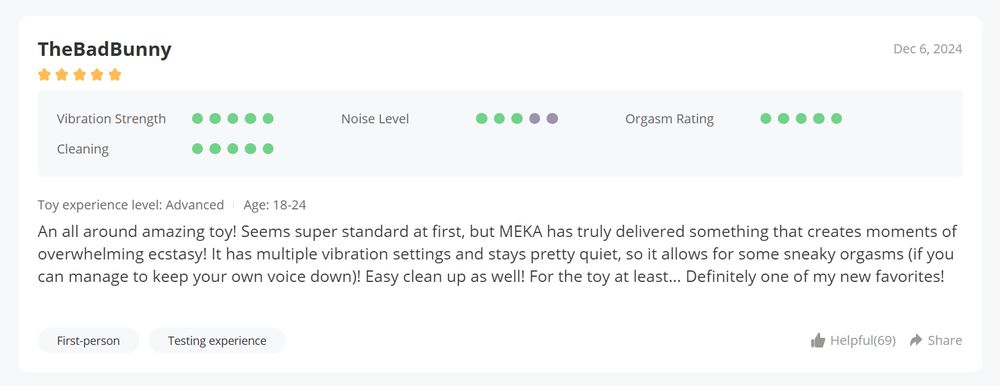Click fifth green dot of Orgasm Rating
This screenshot has height=386, width=1000.
pyautogui.click(x=837, y=118)
